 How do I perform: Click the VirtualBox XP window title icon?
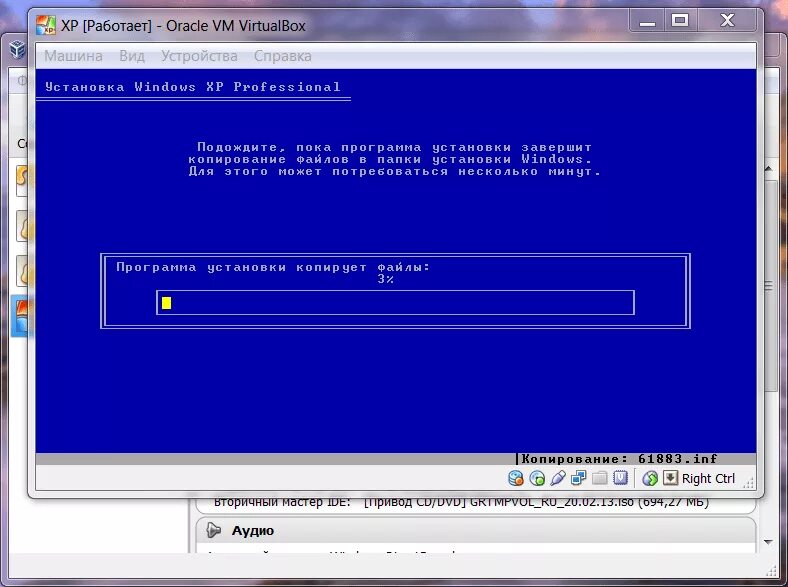[46, 25]
